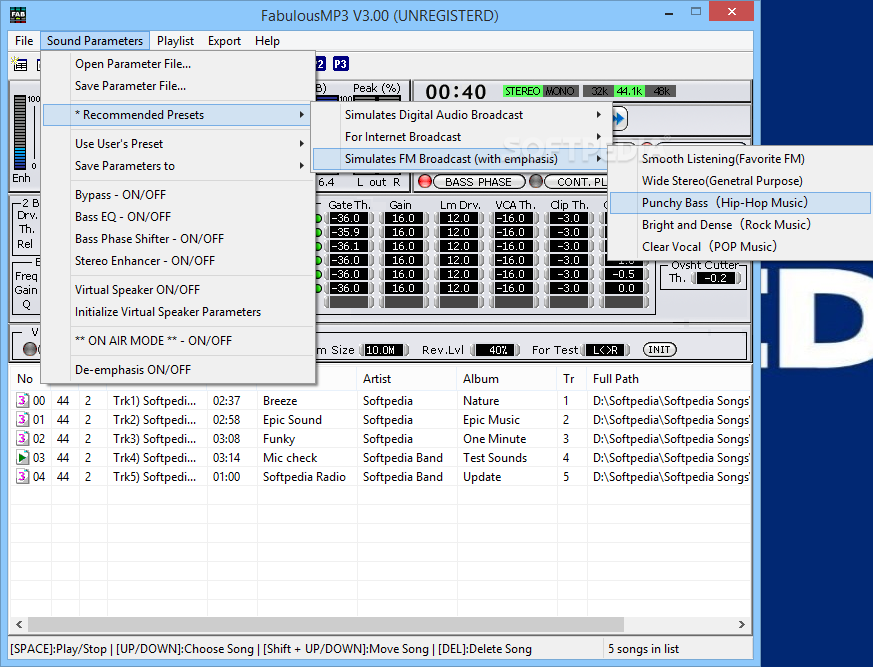The width and height of the screenshot is (873, 667).
Task: Select Virtual Speaker ON/OFF entry
Action: (x=179, y=290)
